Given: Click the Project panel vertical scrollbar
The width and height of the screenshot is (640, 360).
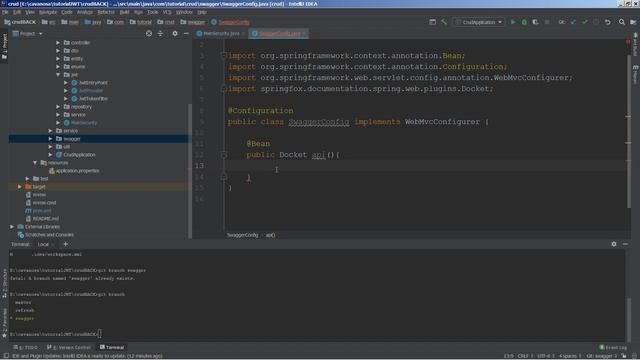Looking at the screenshot, I should pos(190,171).
